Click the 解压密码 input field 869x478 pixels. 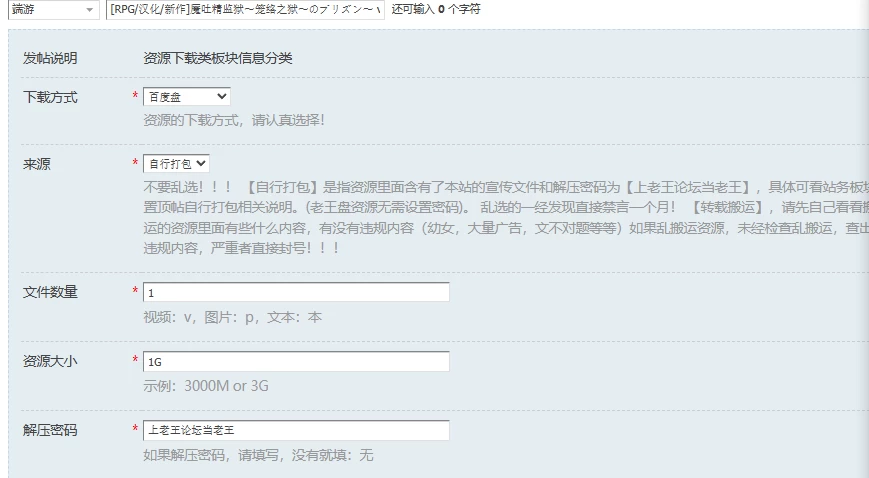coord(296,430)
